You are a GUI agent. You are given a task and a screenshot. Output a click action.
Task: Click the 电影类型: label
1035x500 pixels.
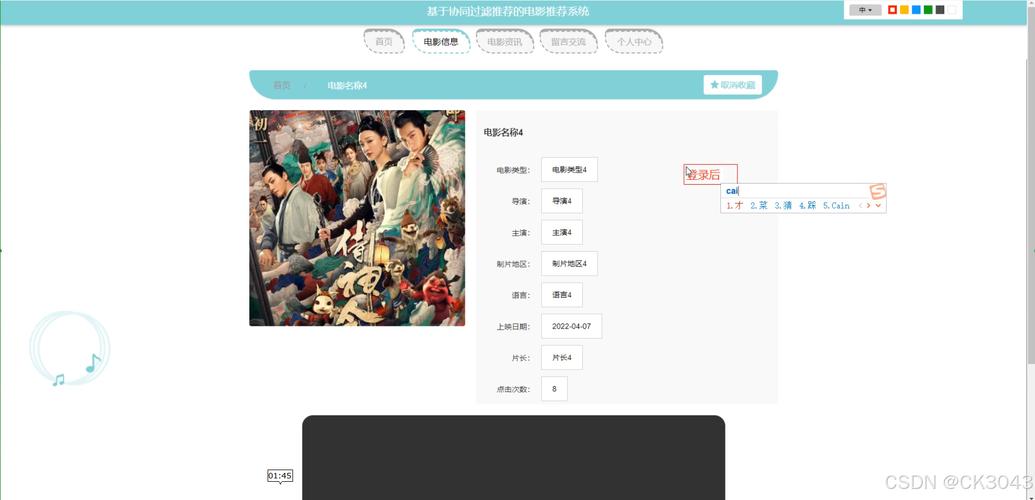click(x=513, y=170)
